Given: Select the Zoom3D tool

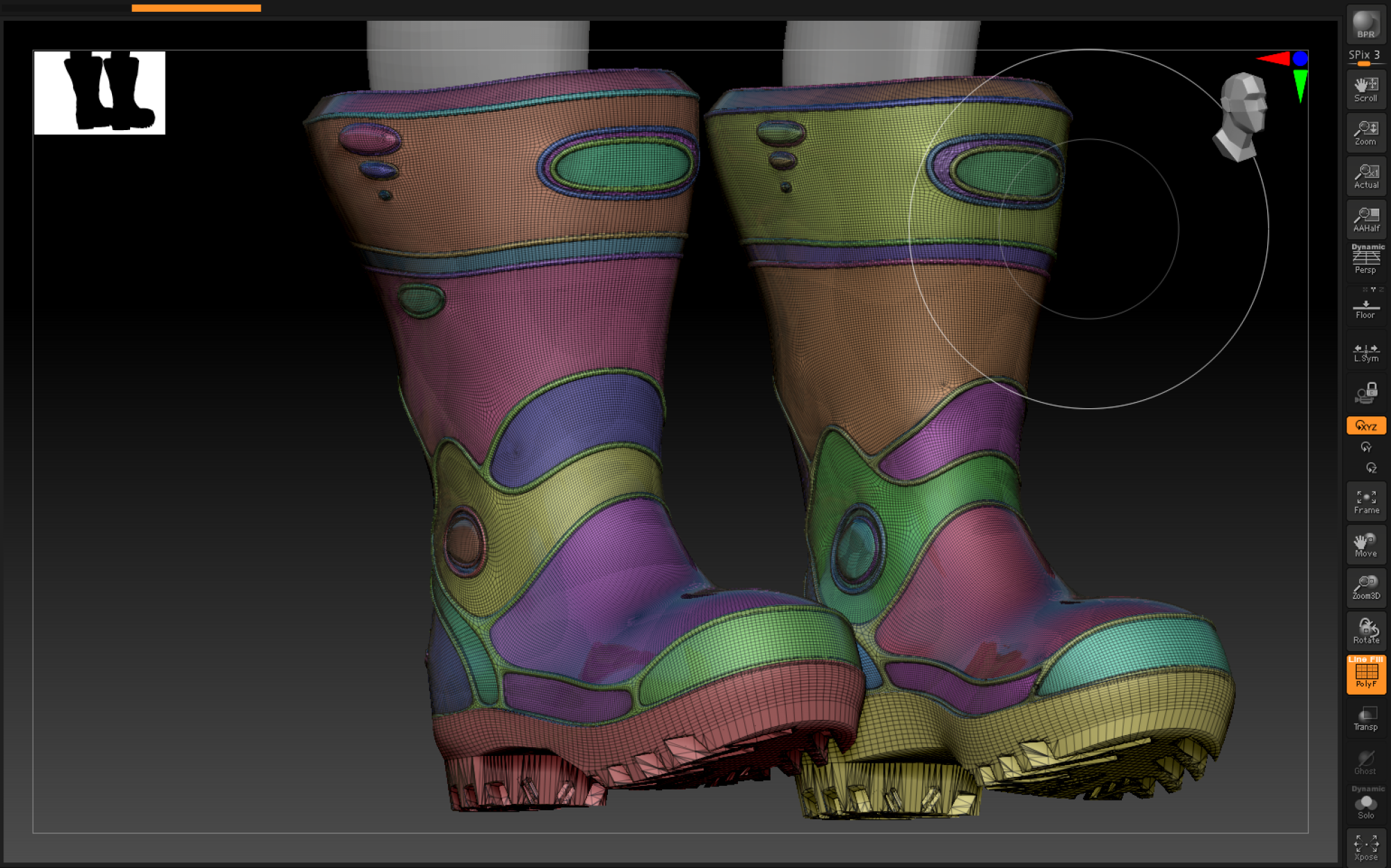Looking at the screenshot, I should [x=1366, y=588].
